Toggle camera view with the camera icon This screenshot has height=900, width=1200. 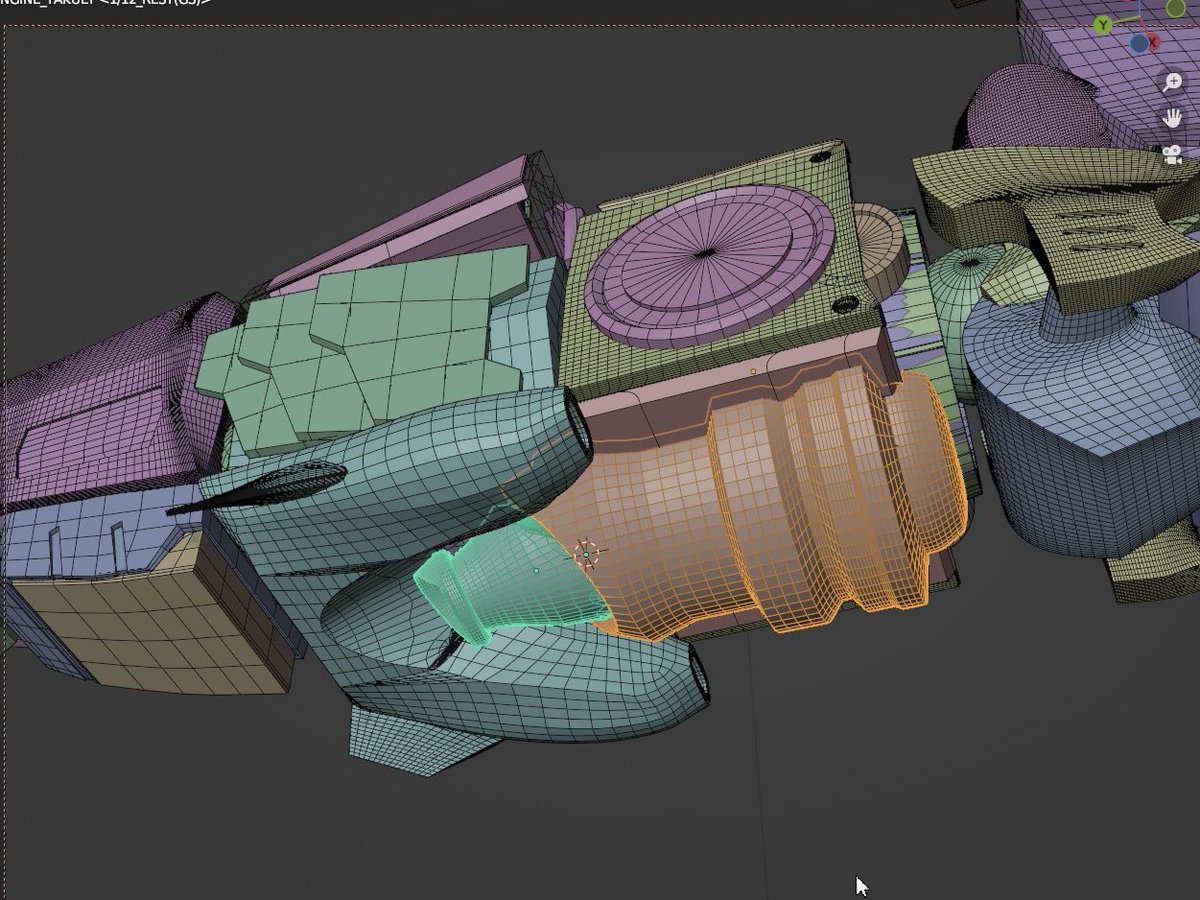coord(1172,154)
